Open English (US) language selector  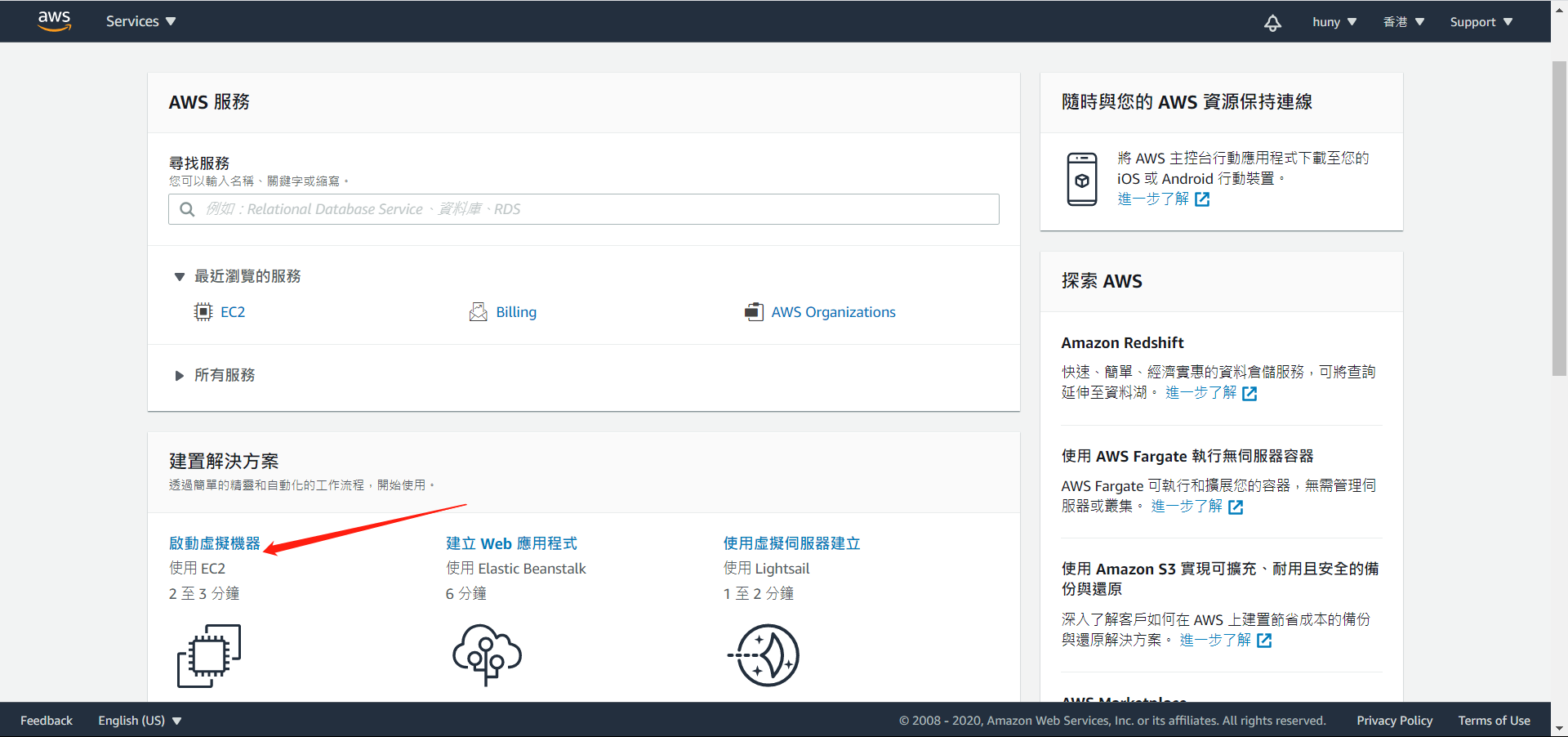[140, 721]
